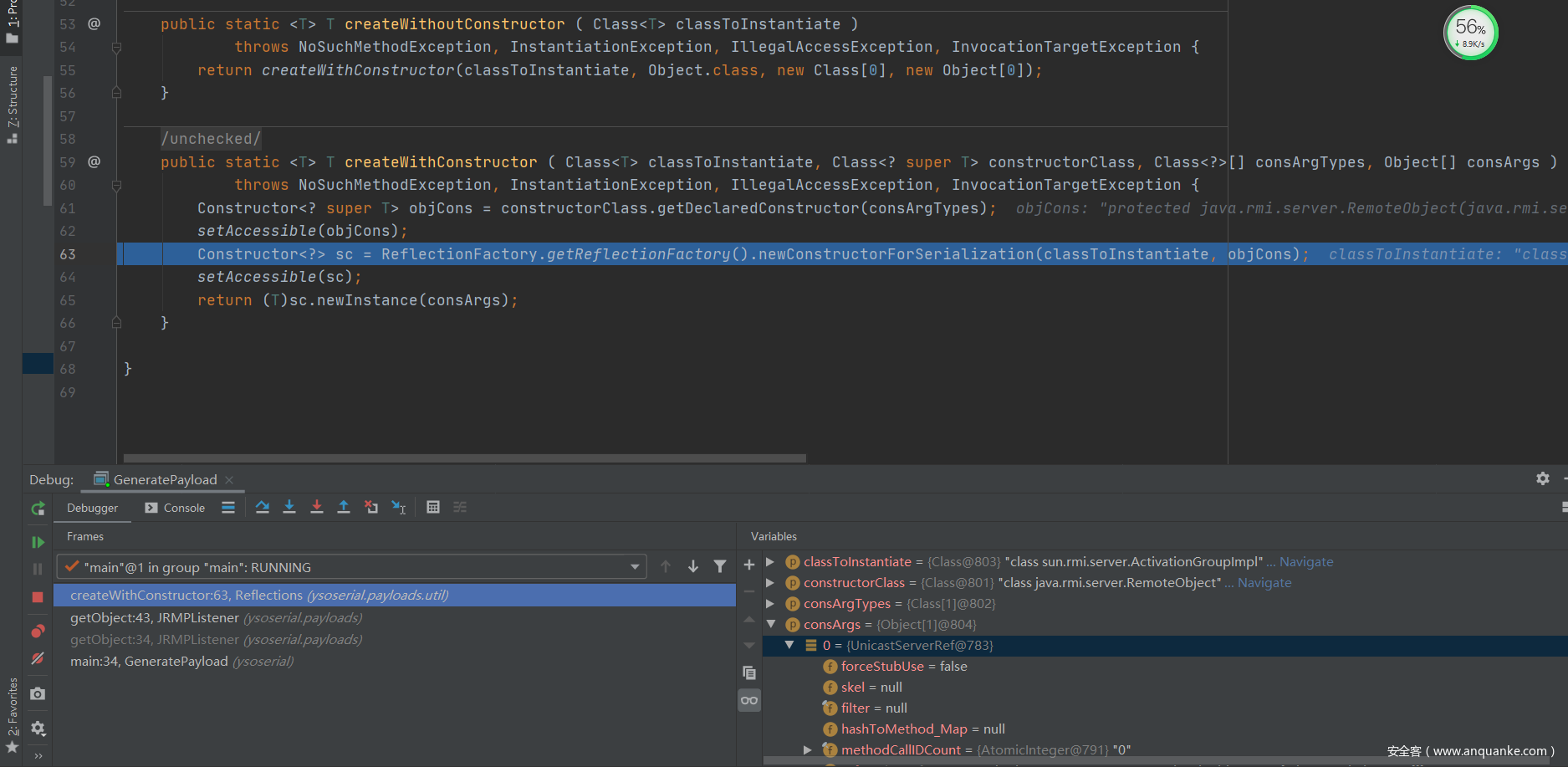Expand the methodCallIDCount field

tap(807, 750)
